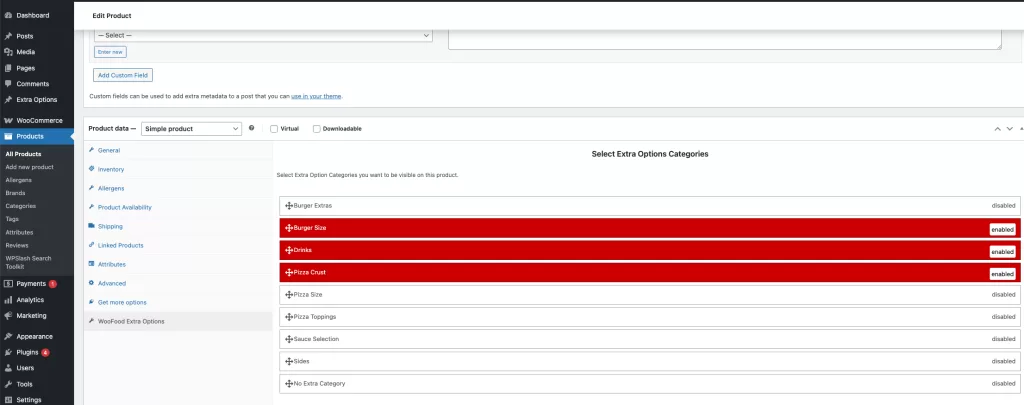Disable the Burger Size enabled toggle
Screen dimensions: 1024x405
click(1002, 229)
